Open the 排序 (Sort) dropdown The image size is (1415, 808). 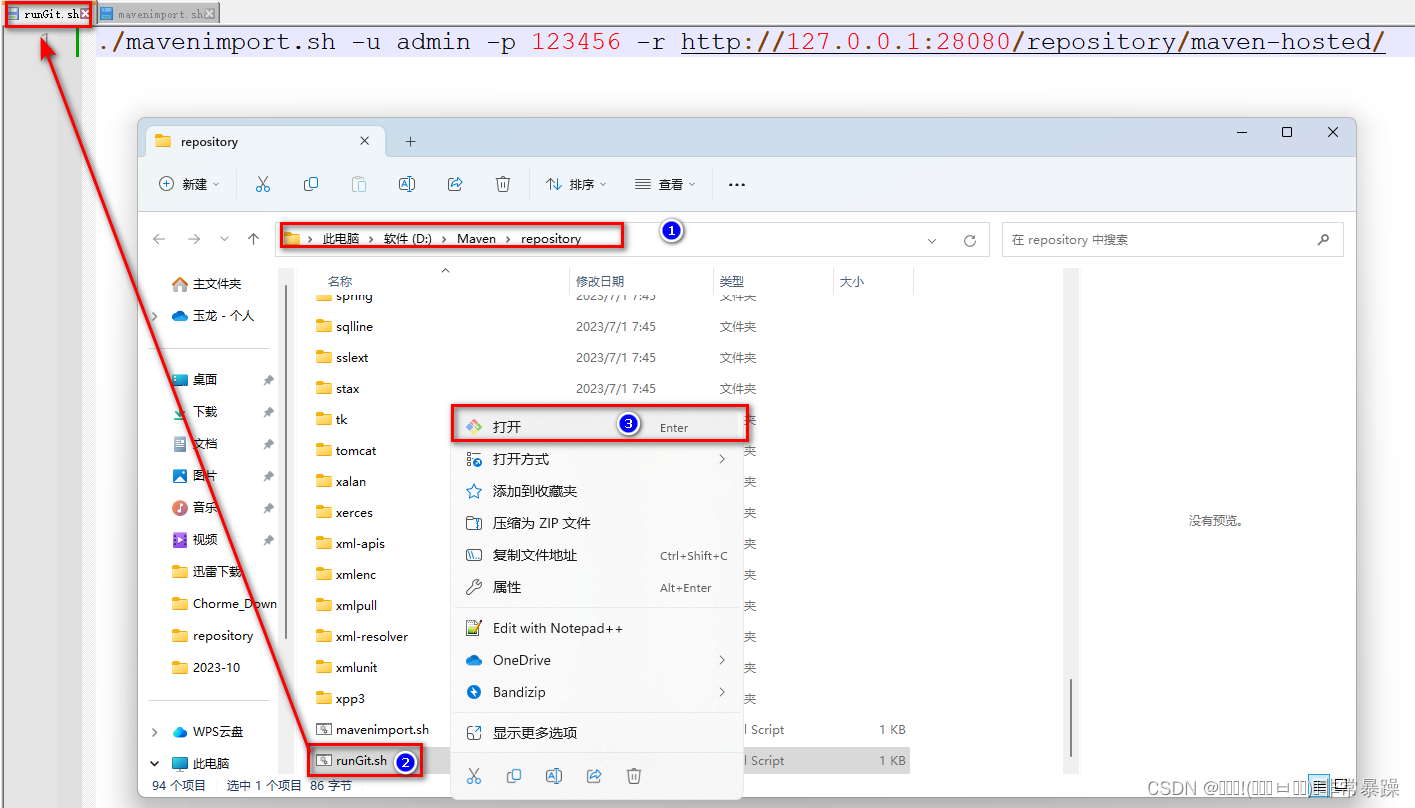point(577,184)
